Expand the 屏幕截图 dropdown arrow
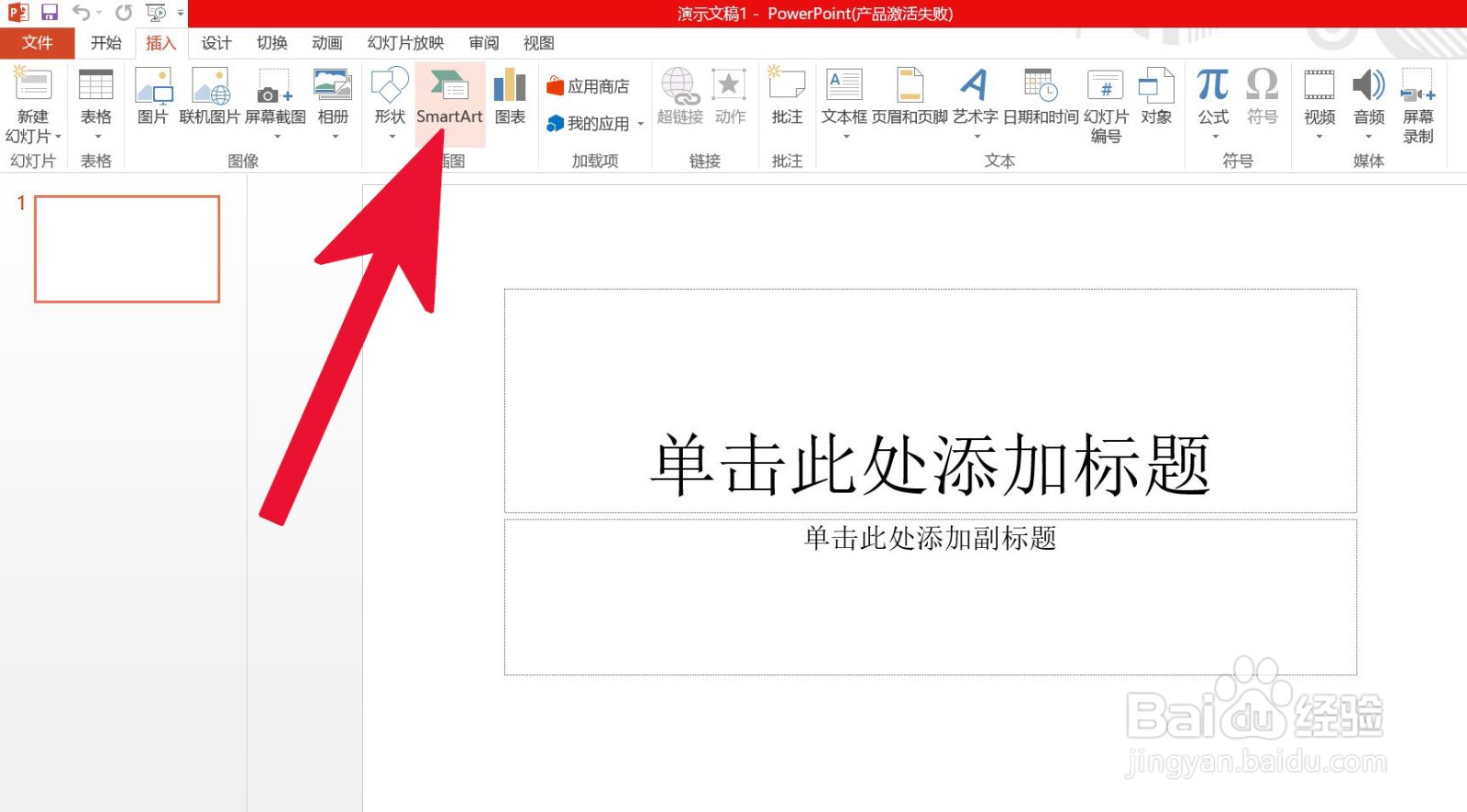This screenshot has width=1467, height=812. pos(276,137)
